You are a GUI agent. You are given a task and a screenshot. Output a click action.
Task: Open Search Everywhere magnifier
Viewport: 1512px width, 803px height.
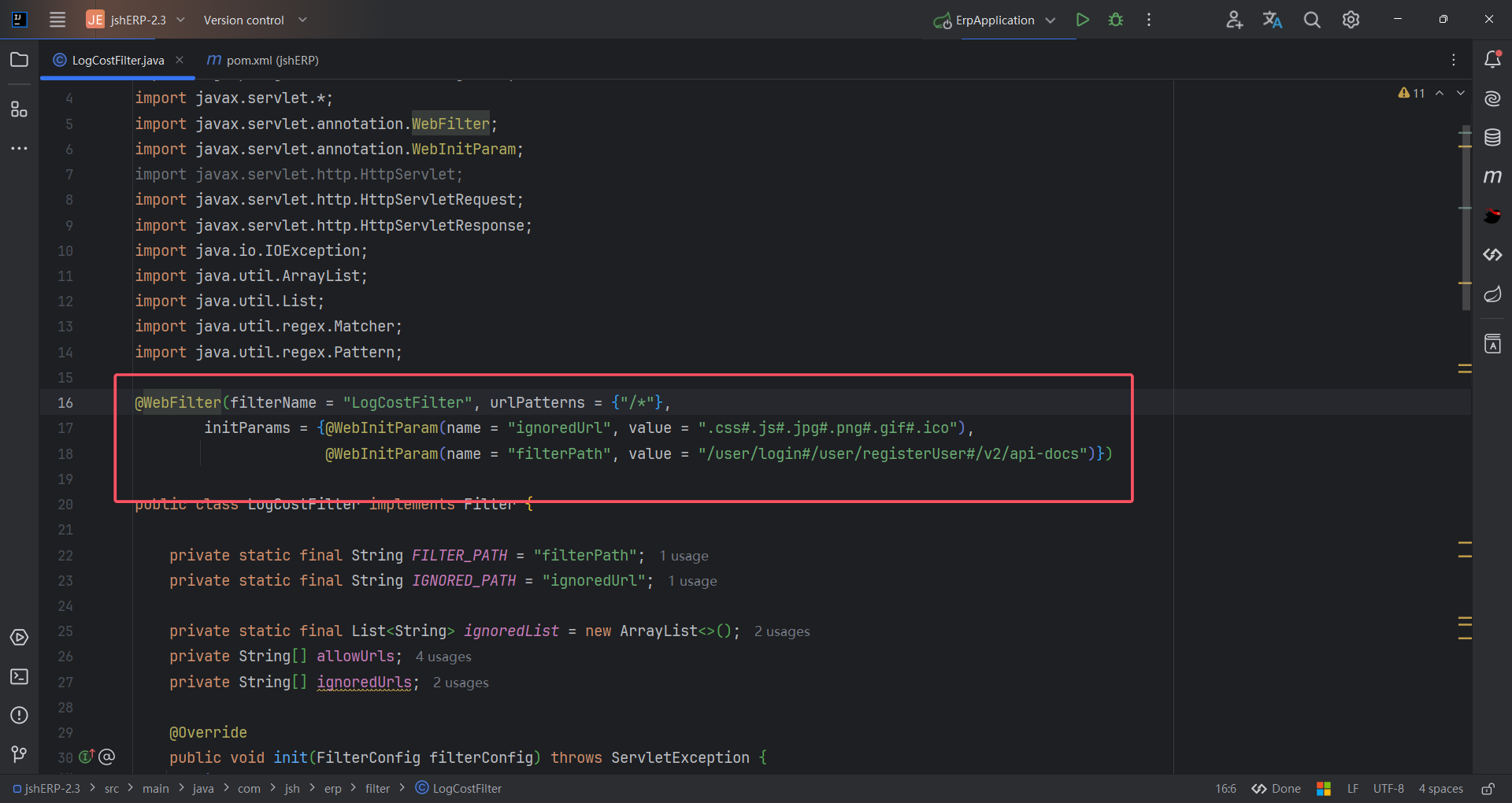(1312, 20)
